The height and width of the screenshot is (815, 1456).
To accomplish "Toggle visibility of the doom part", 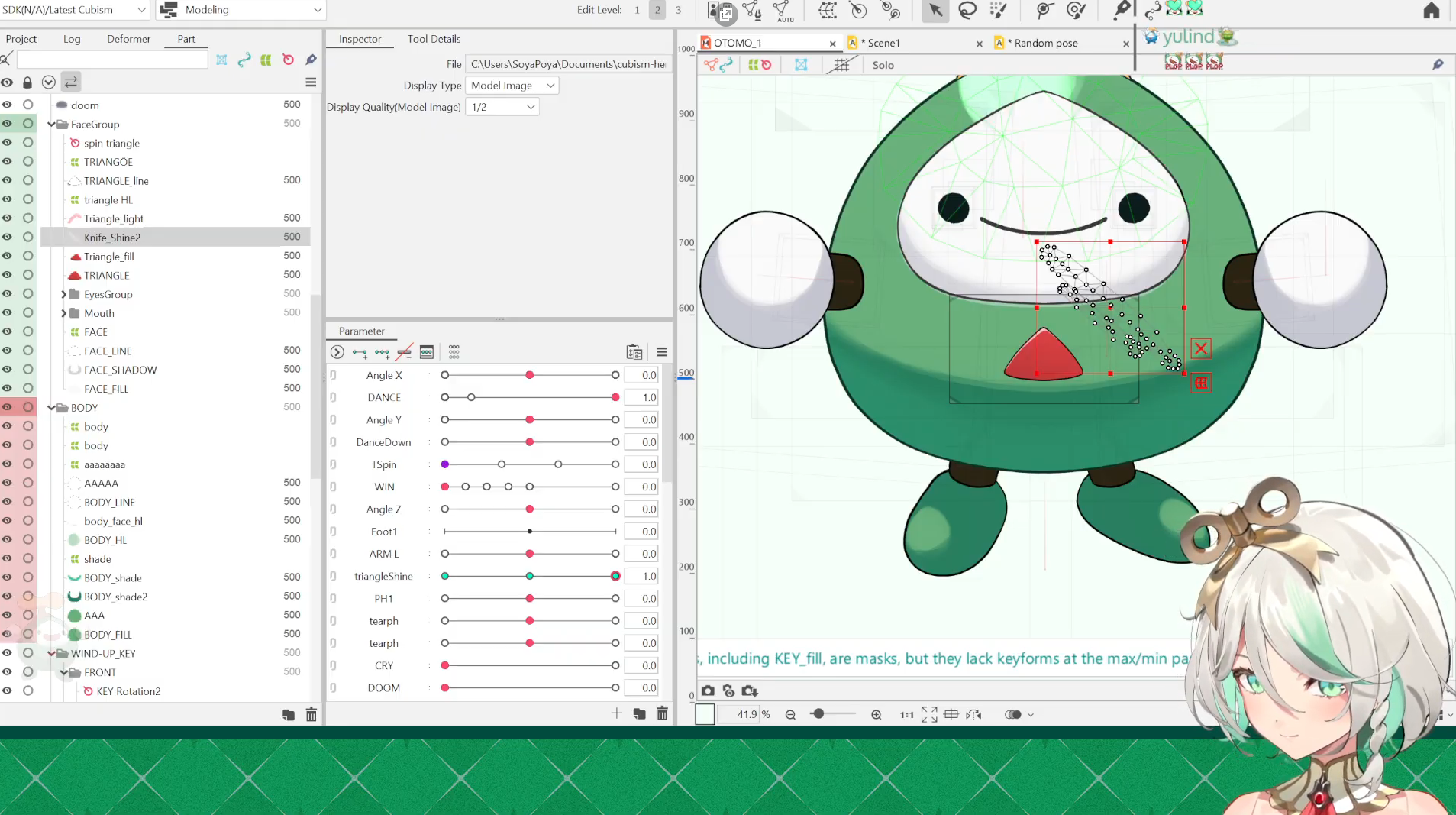I will pos(7,105).
